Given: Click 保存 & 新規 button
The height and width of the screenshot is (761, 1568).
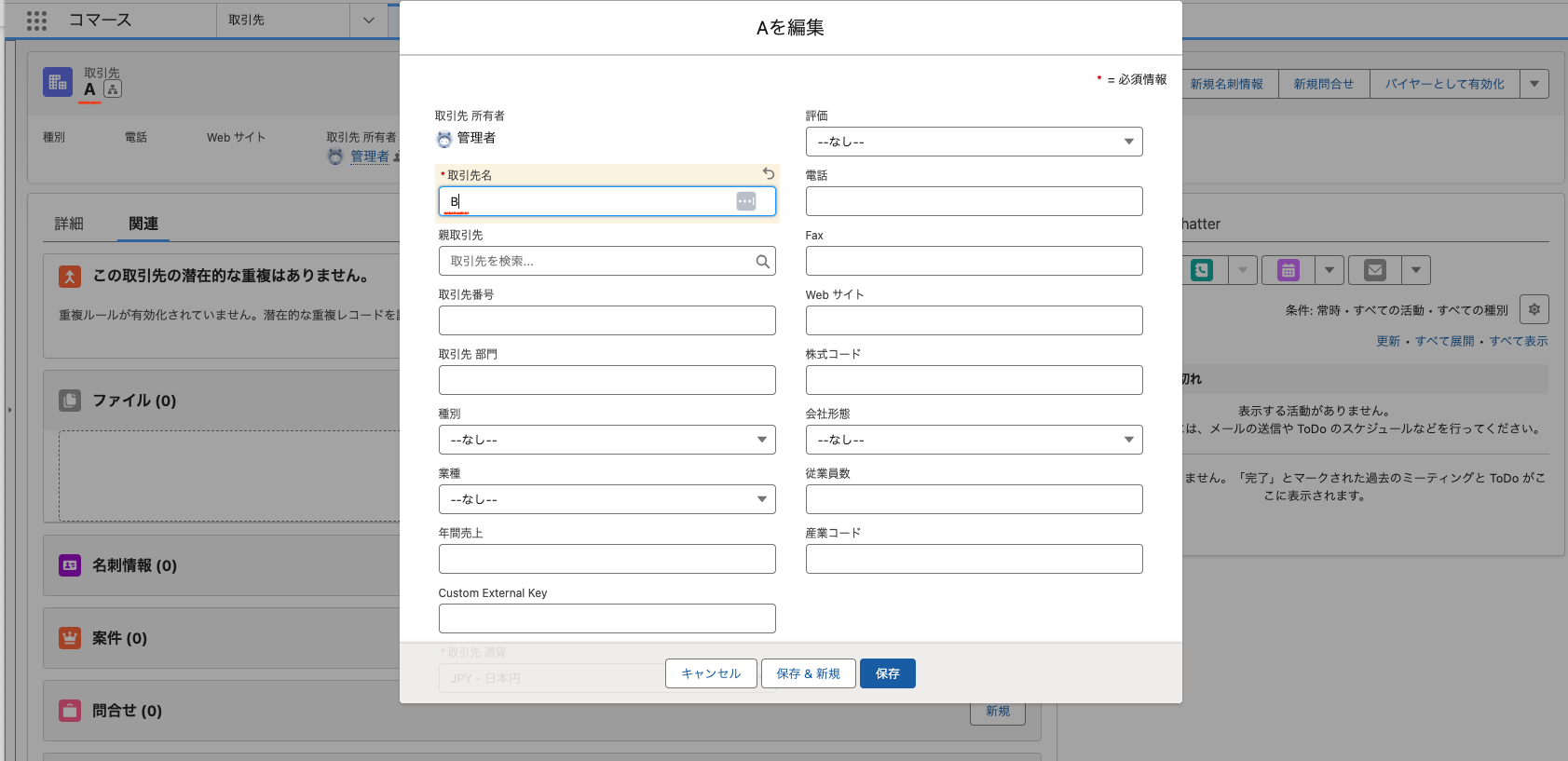Looking at the screenshot, I should pos(809,673).
